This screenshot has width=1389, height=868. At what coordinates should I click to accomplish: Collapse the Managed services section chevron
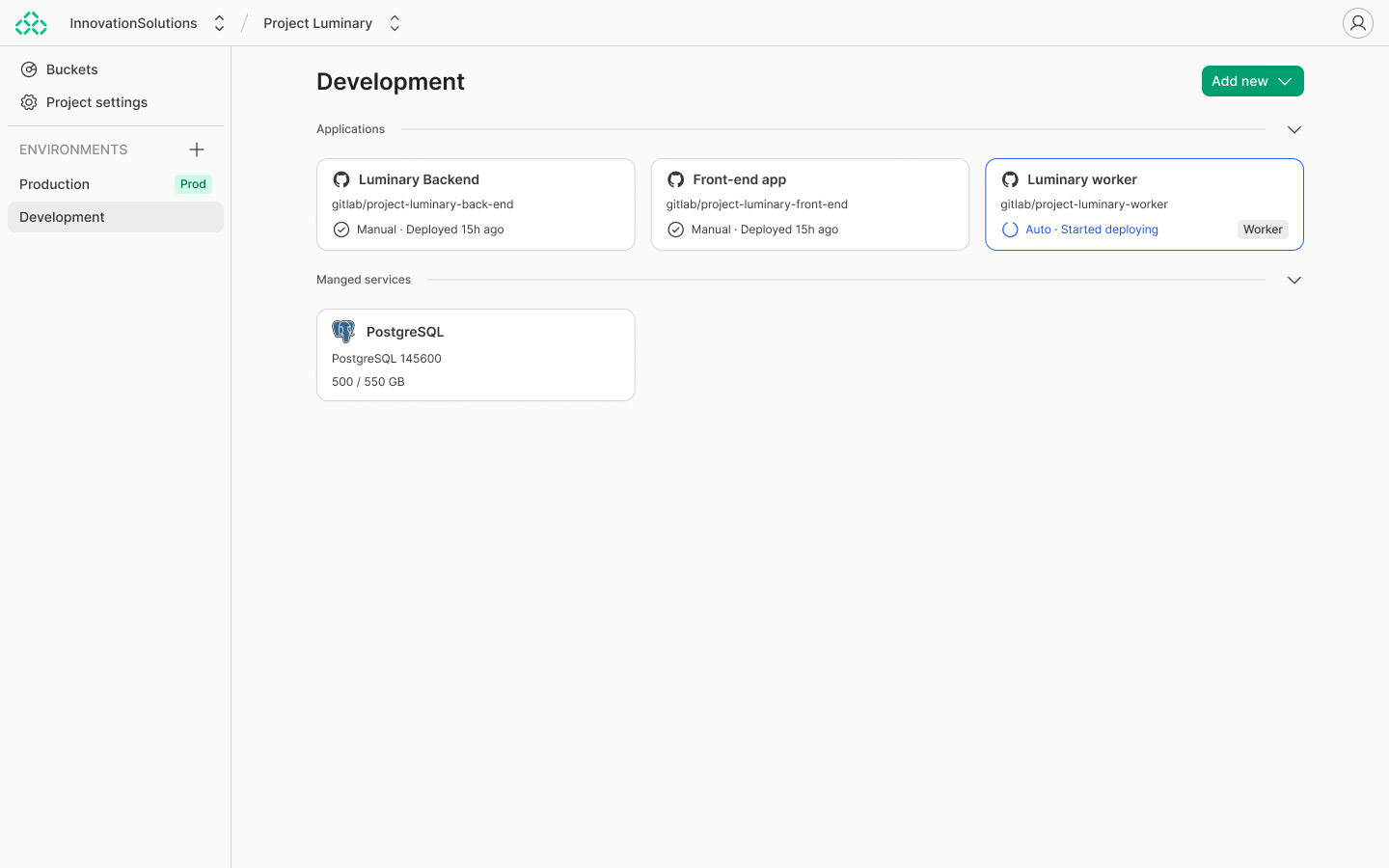click(1294, 280)
